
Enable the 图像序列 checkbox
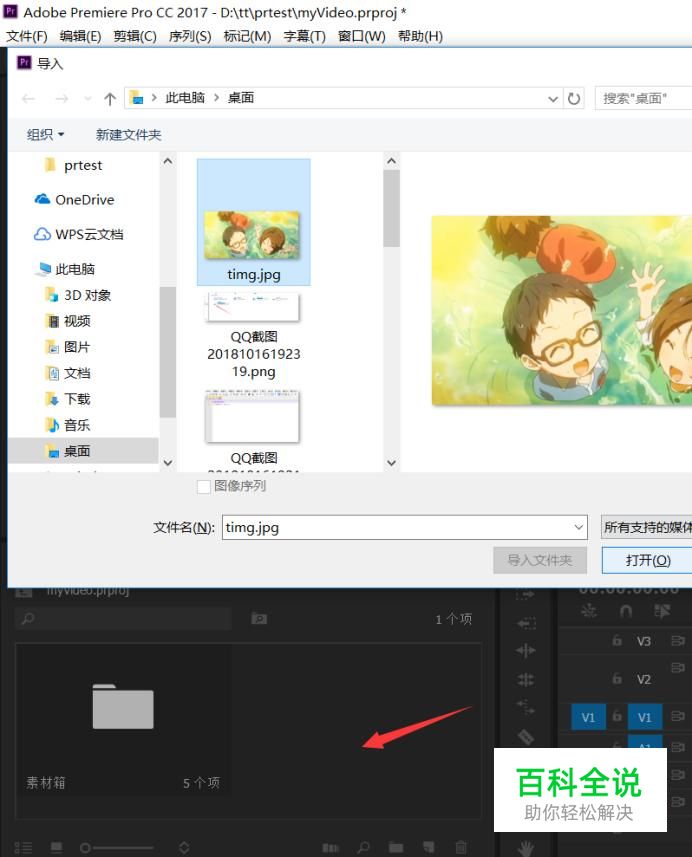[x=203, y=486]
